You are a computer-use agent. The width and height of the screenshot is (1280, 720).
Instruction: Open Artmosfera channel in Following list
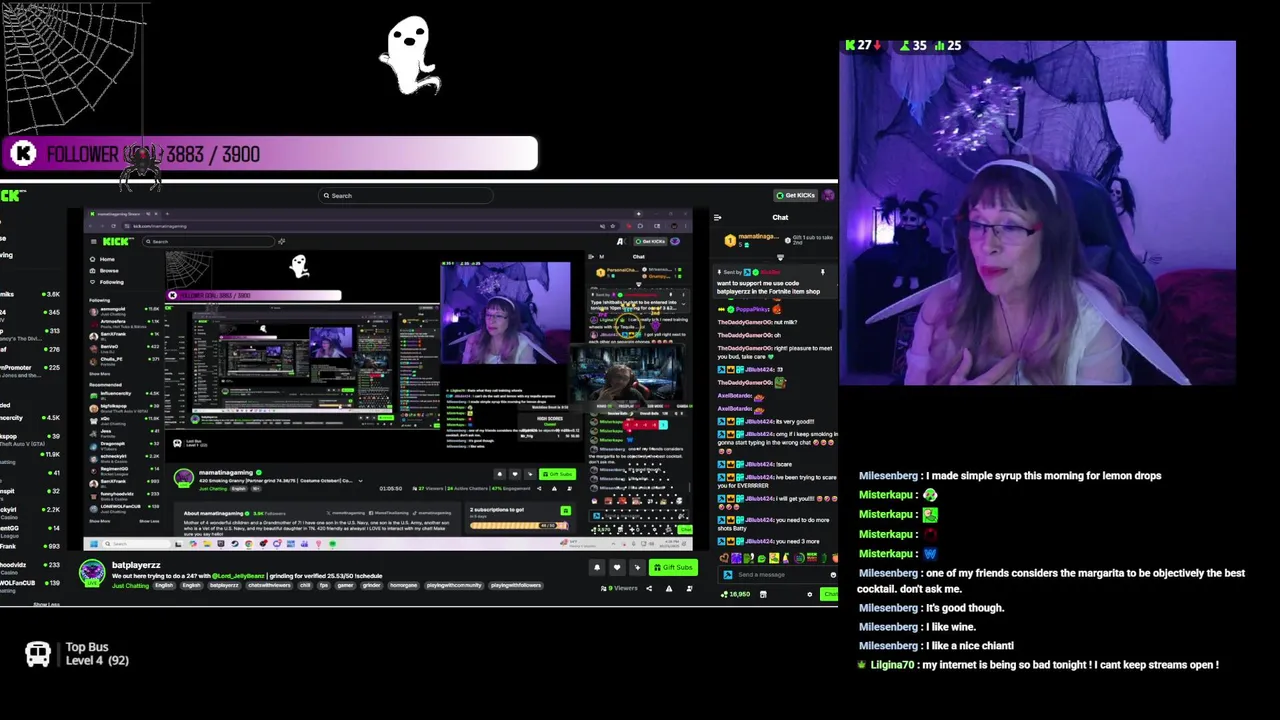(x=124, y=323)
